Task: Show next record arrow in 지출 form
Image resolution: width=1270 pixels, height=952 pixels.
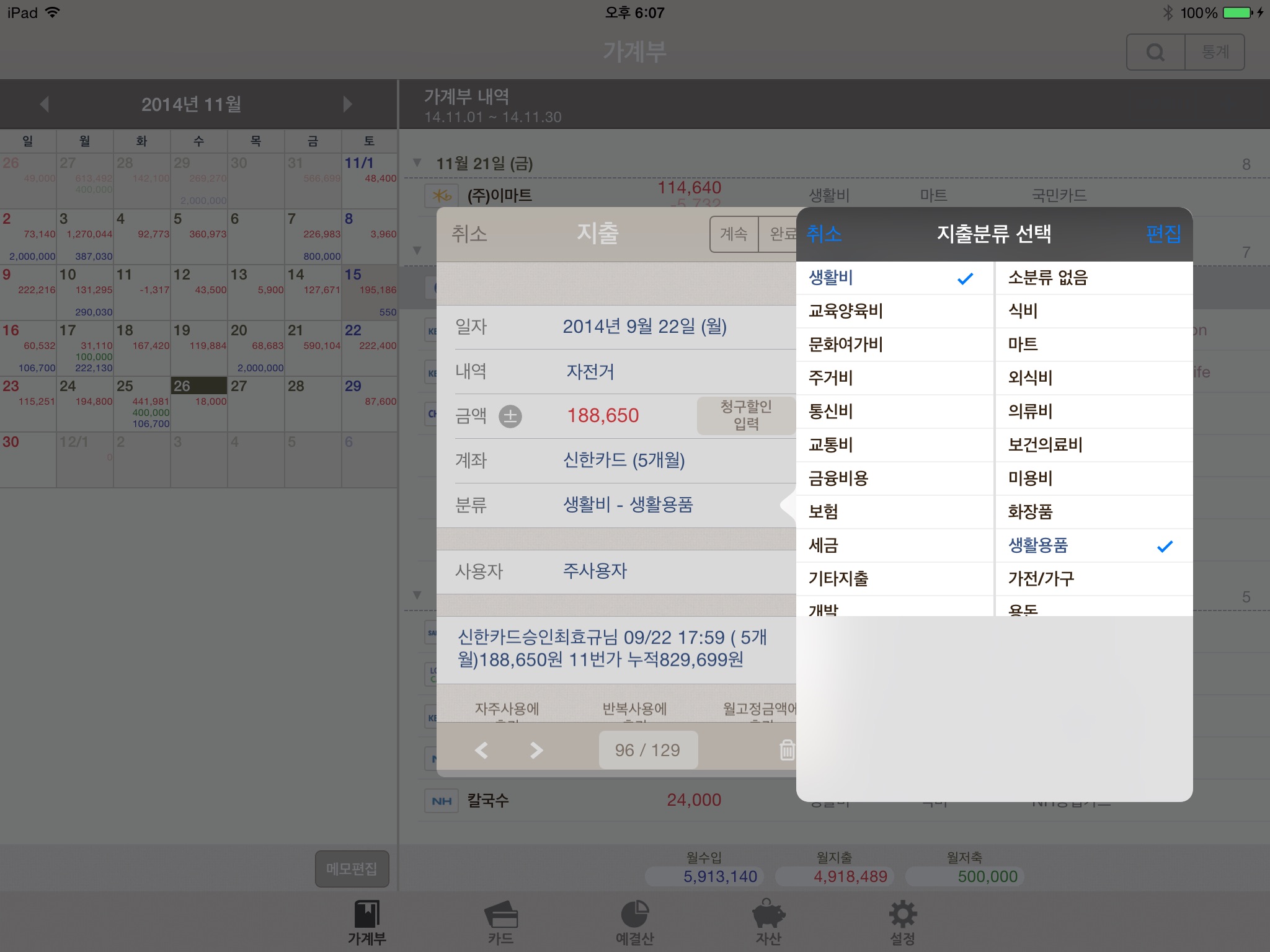Action: tap(536, 751)
